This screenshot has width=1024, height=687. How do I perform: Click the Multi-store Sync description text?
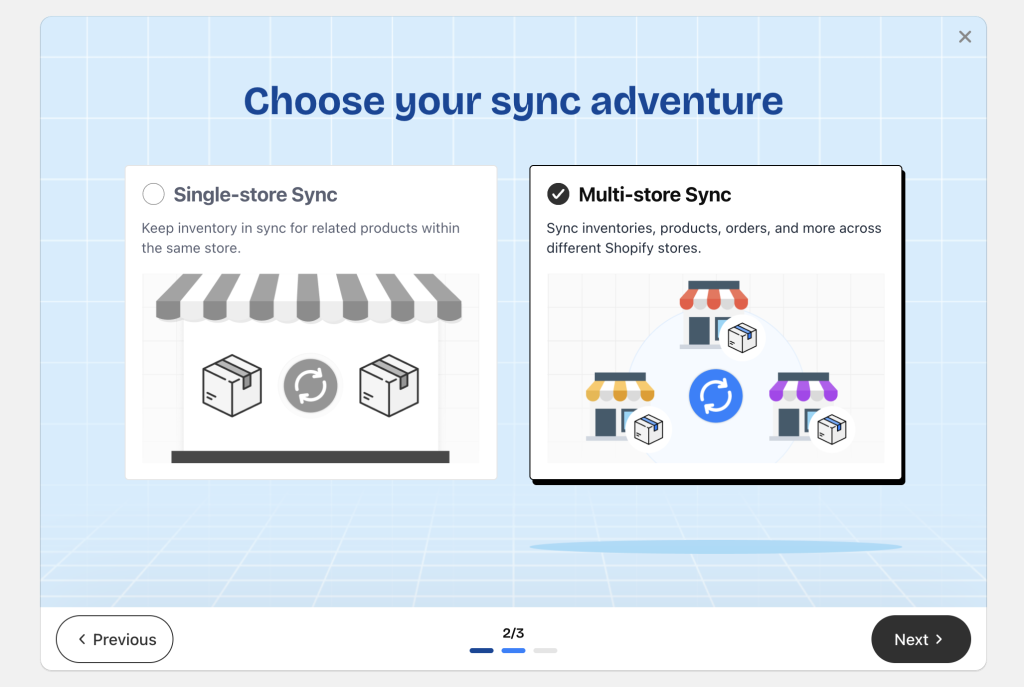pos(713,238)
